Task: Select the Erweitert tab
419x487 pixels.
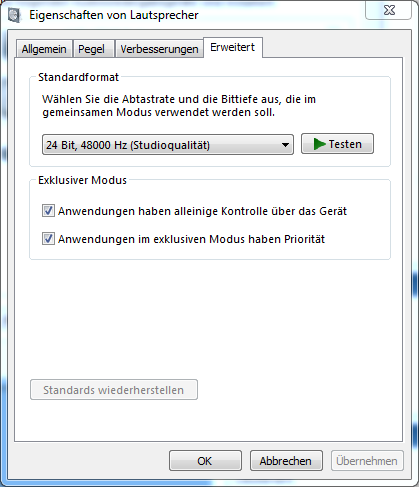Action: 233,47
